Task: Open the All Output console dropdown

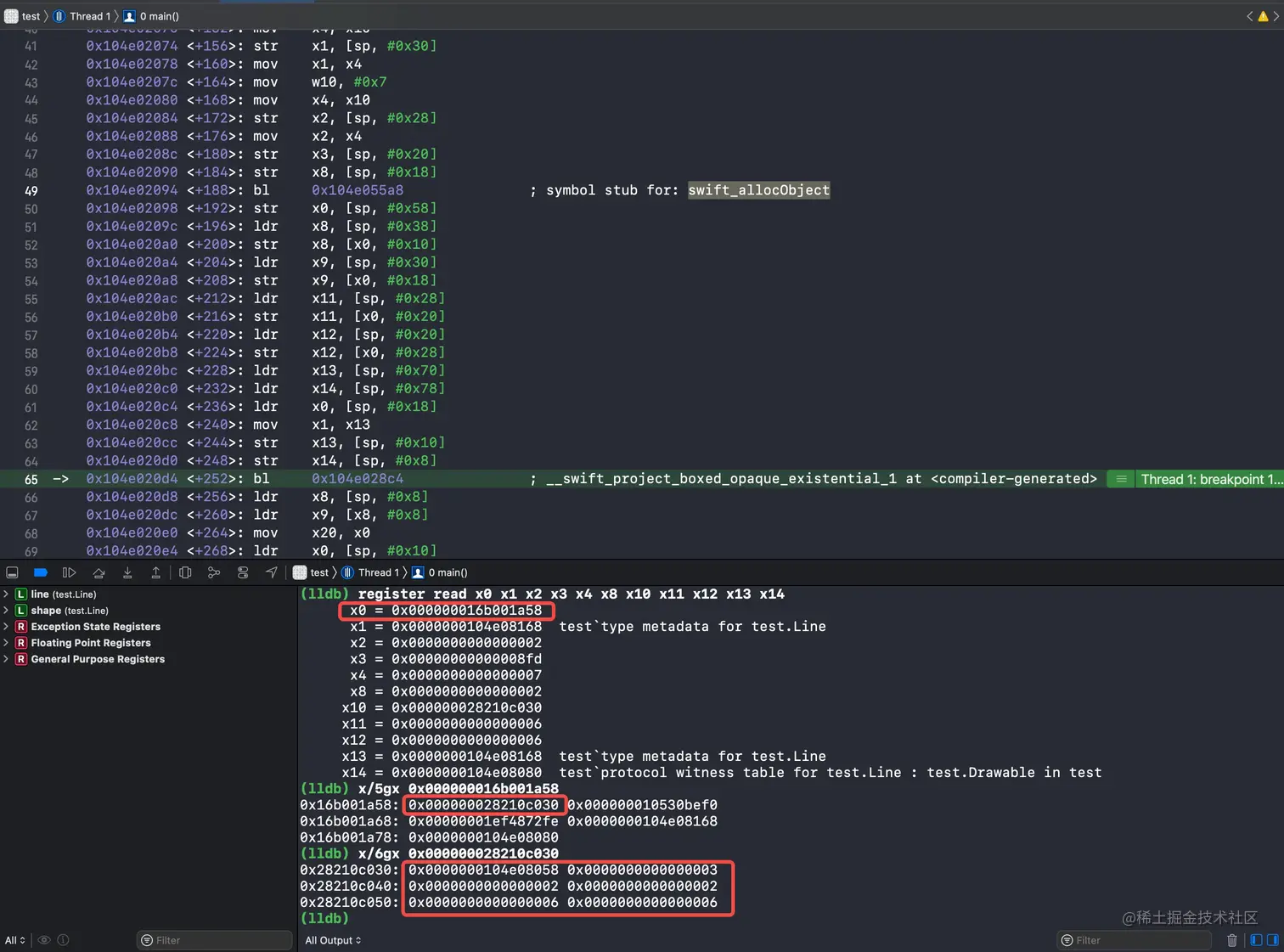Action: (333, 940)
